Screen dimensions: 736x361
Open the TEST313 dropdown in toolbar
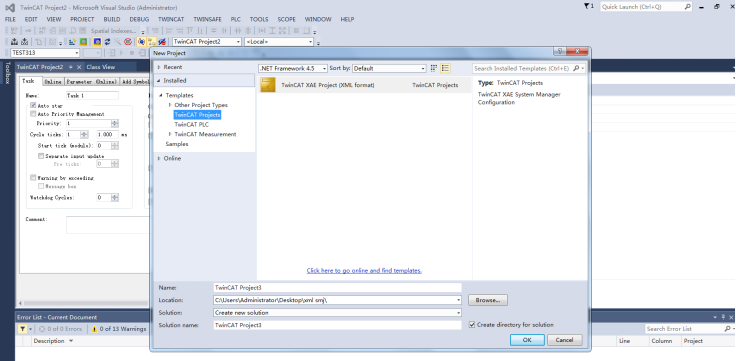pos(77,53)
